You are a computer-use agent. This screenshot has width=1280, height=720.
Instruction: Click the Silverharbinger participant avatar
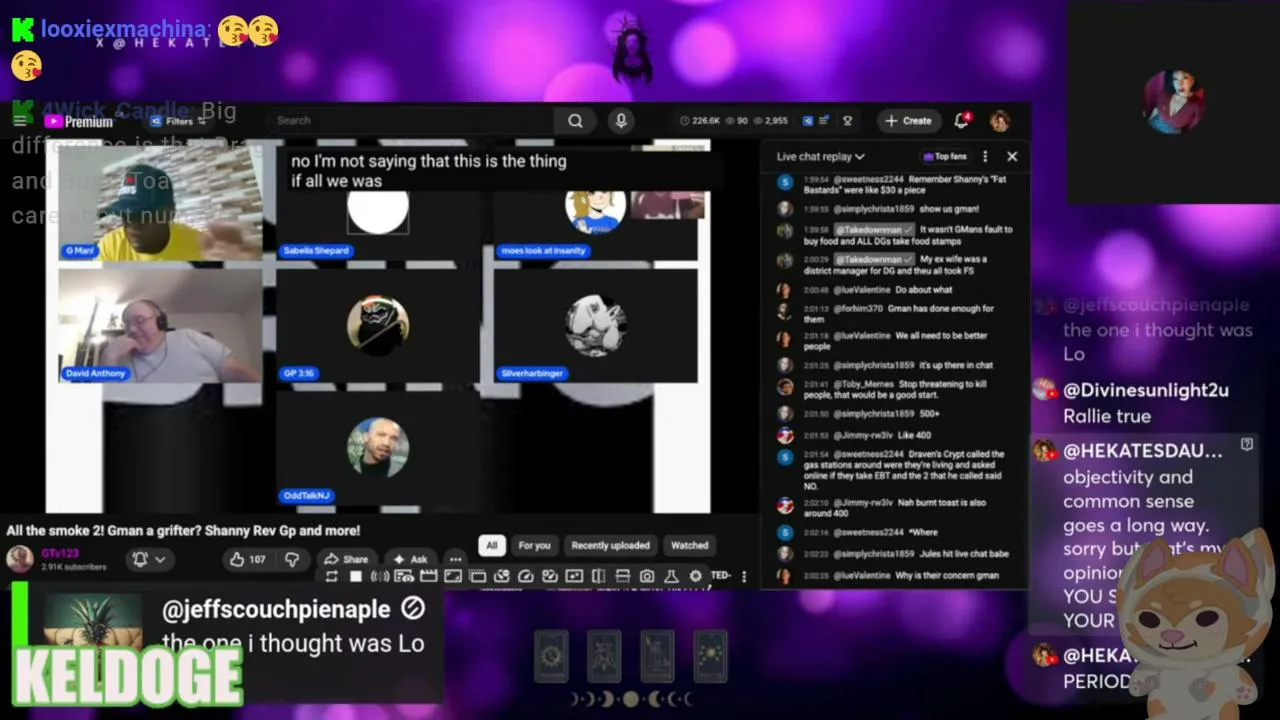[x=595, y=325]
